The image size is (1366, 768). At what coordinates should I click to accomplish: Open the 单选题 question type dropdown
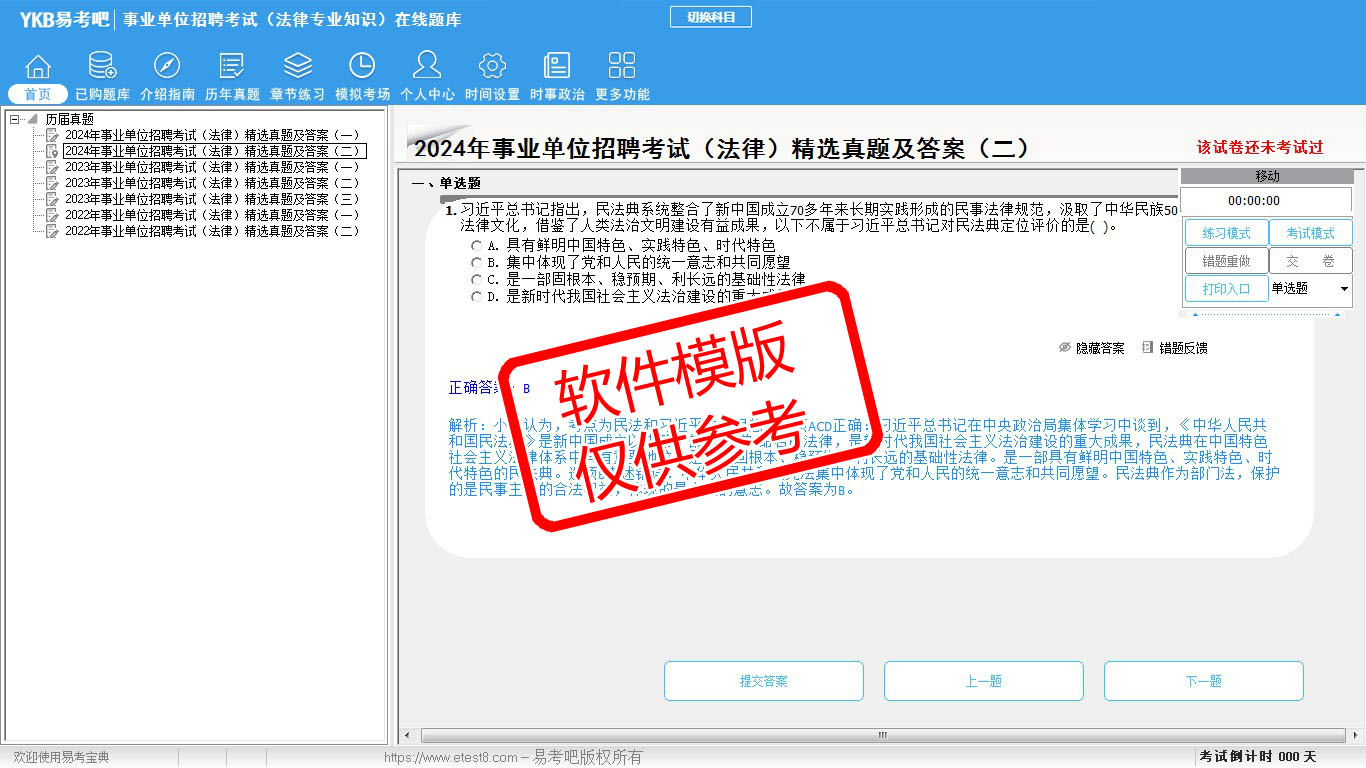pyautogui.click(x=1343, y=289)
